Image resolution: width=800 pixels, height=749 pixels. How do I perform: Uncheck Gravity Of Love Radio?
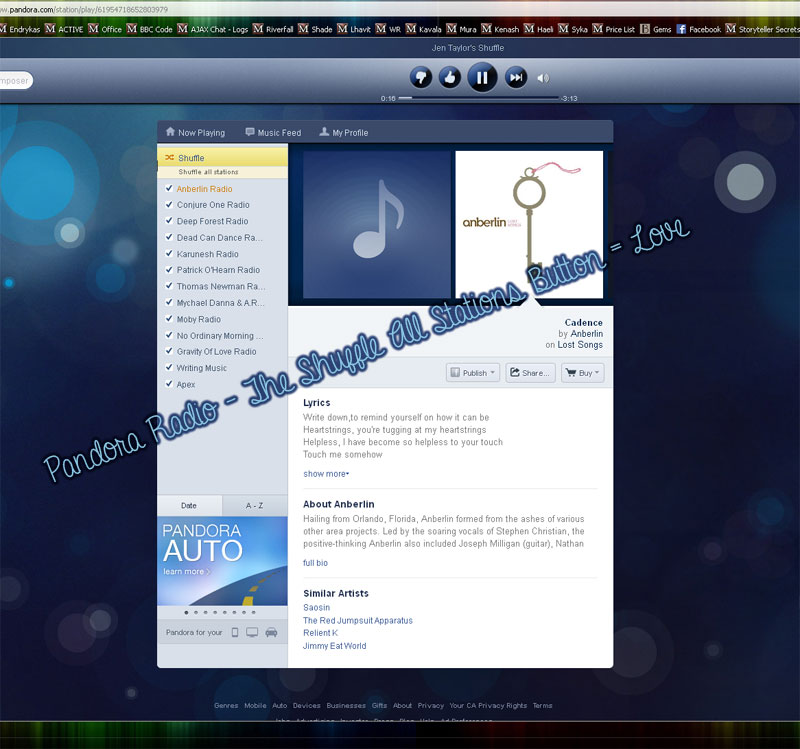click(x=169, y=351)
